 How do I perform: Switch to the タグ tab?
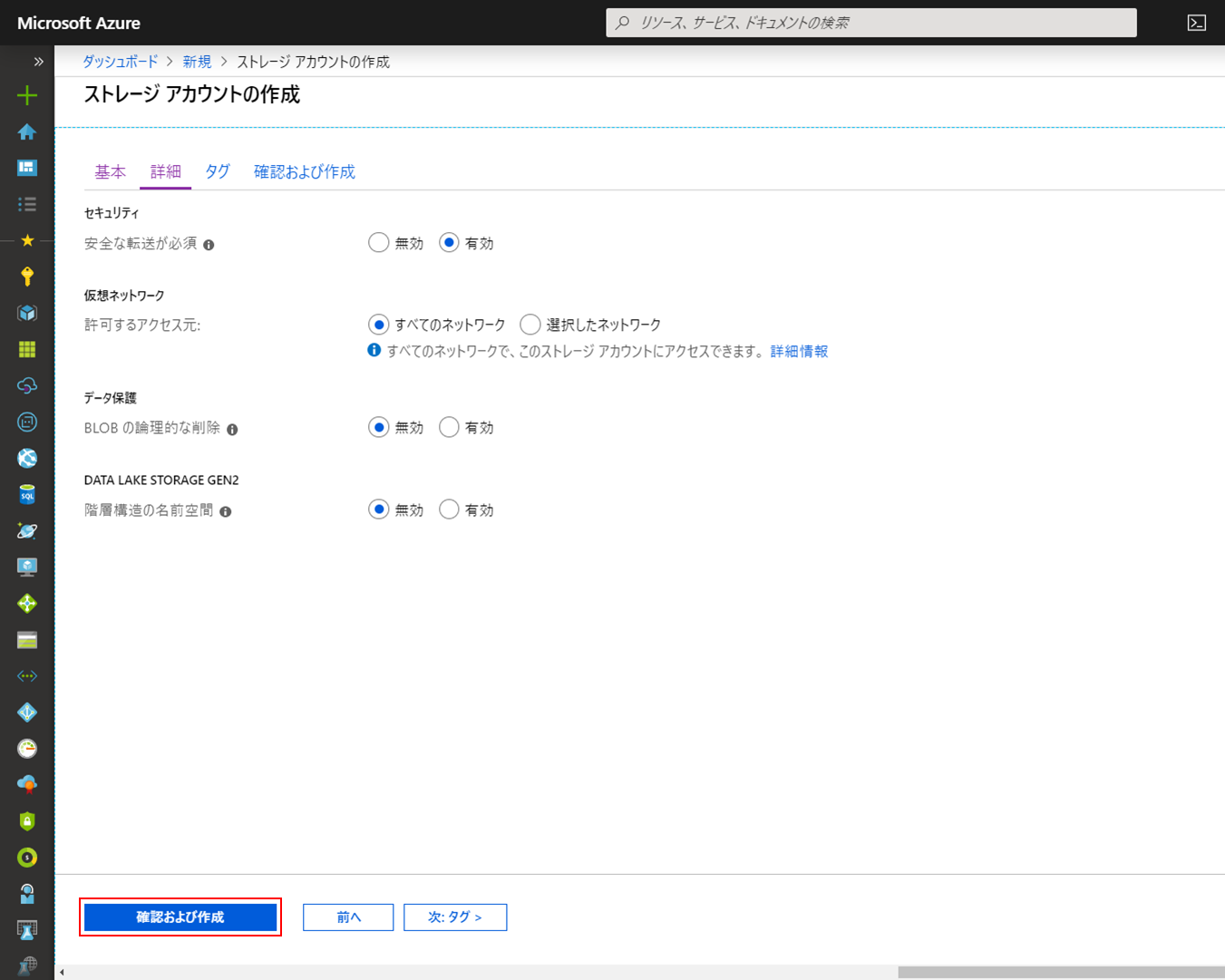[x=217, y=170]
